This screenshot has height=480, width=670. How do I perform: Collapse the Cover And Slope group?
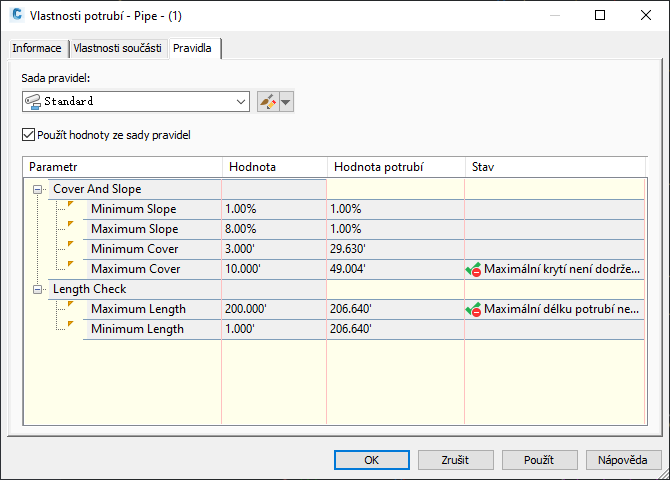coord(38,189)
